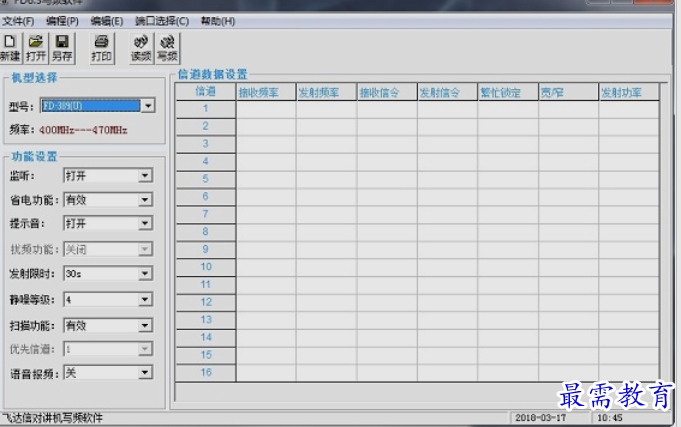Select channel row 16 header
This screenshot has height=427, width=681.
coord(206,373)
